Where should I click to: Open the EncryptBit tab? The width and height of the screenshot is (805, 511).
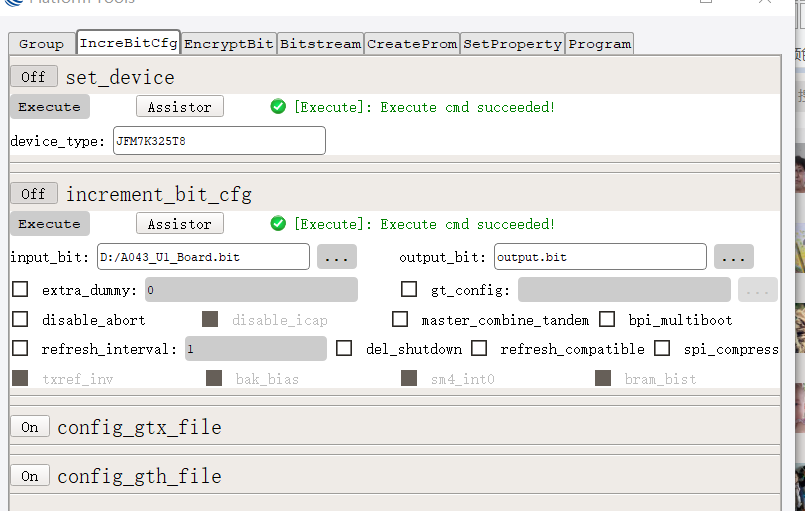228,44
